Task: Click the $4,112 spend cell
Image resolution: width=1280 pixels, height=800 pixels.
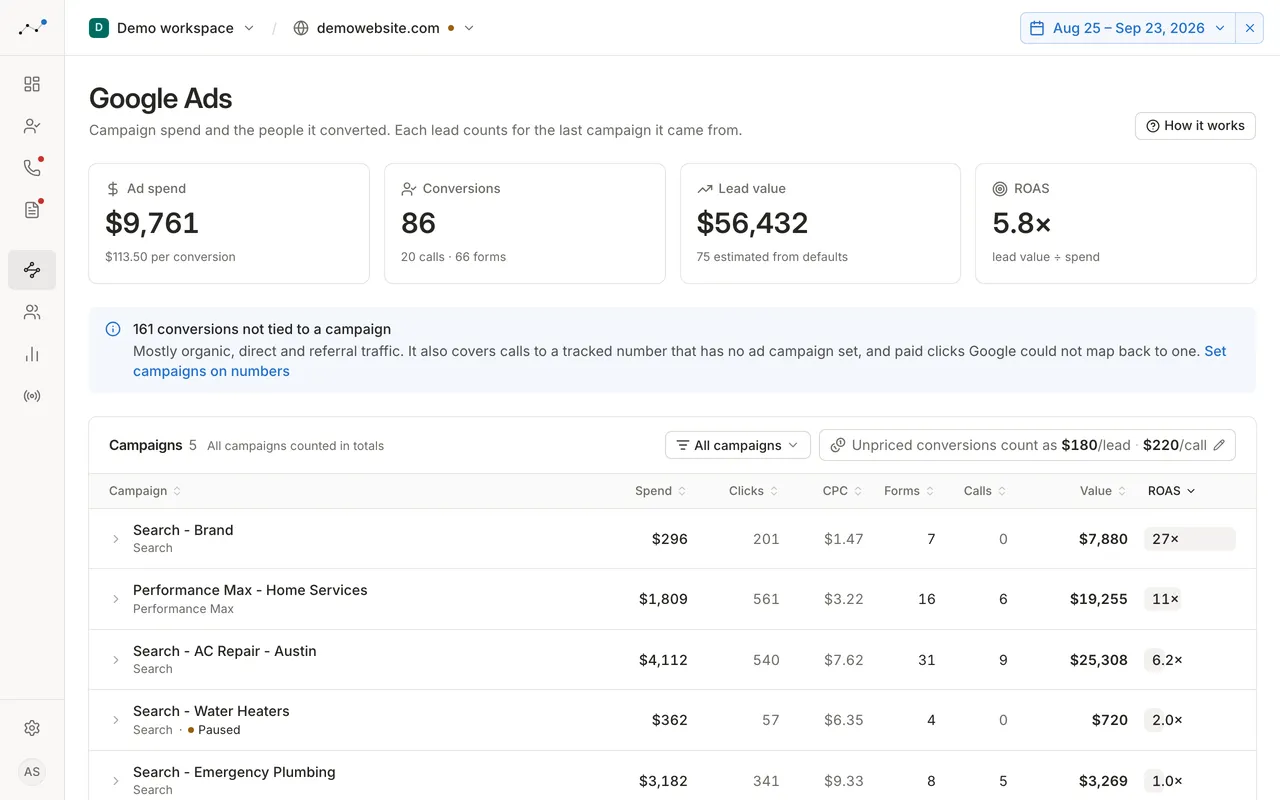Action: pyautogui.click(x=663, y=660)
